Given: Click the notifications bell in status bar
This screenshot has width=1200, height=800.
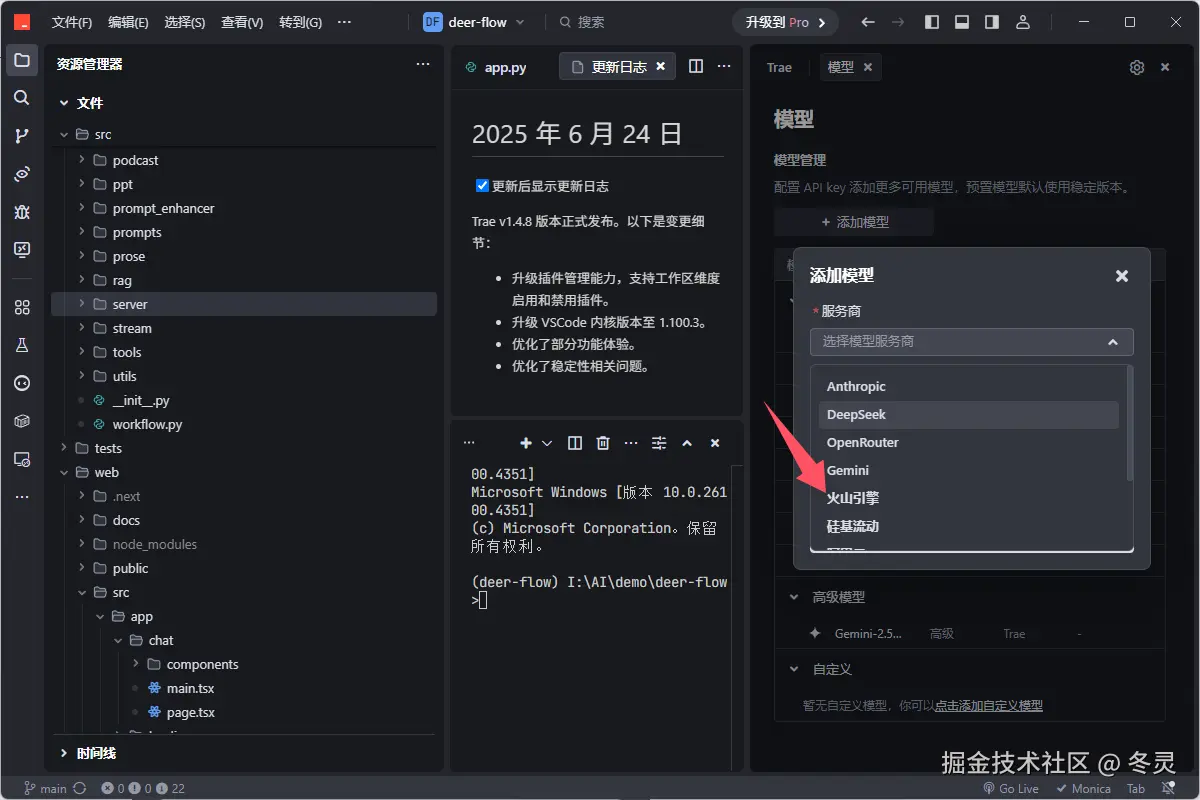Looking at the screenshot, I should 1168,788.
